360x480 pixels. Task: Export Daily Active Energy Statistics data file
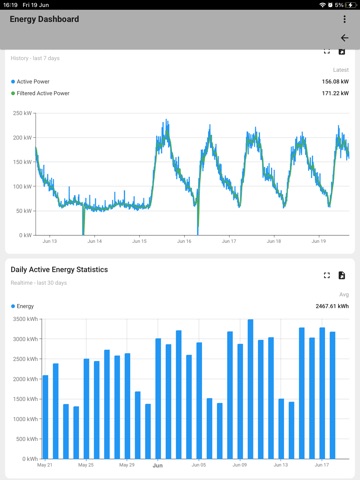tap(342, 275)
